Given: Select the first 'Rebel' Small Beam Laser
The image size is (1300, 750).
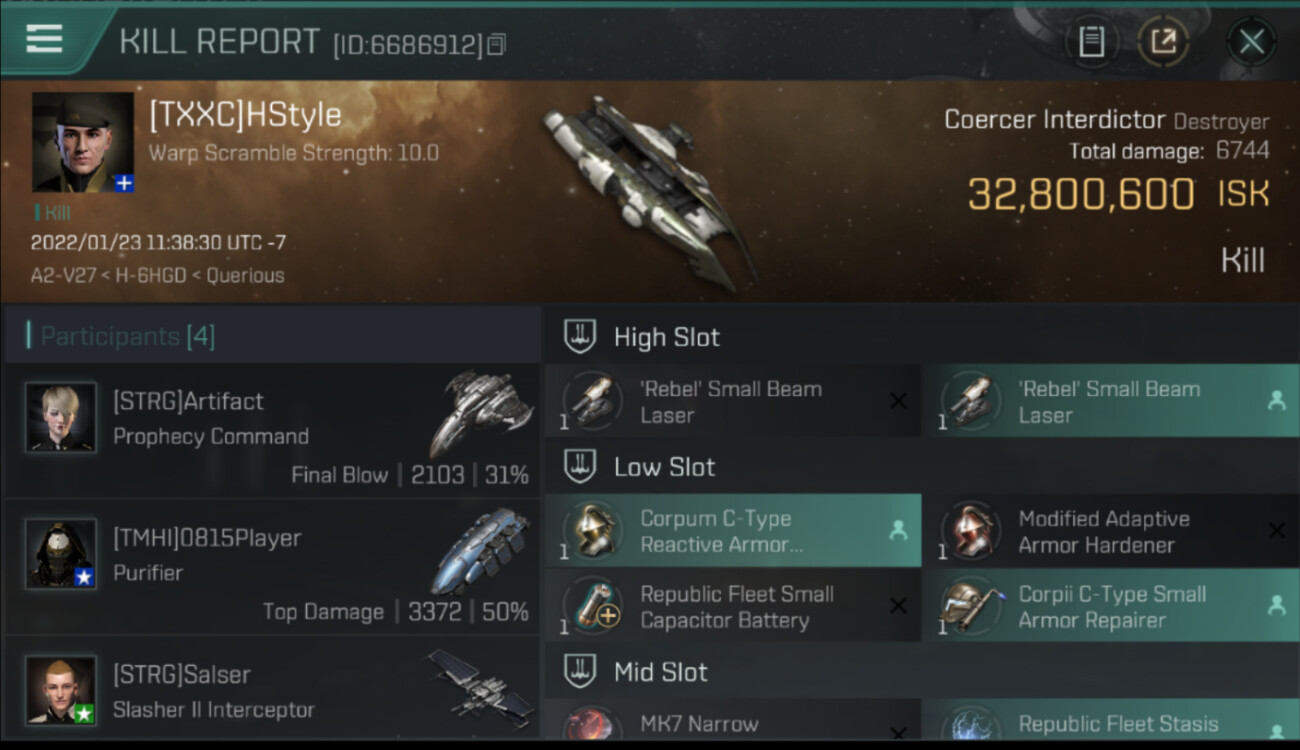Looking at the screenshot, I should pos(733,401).
